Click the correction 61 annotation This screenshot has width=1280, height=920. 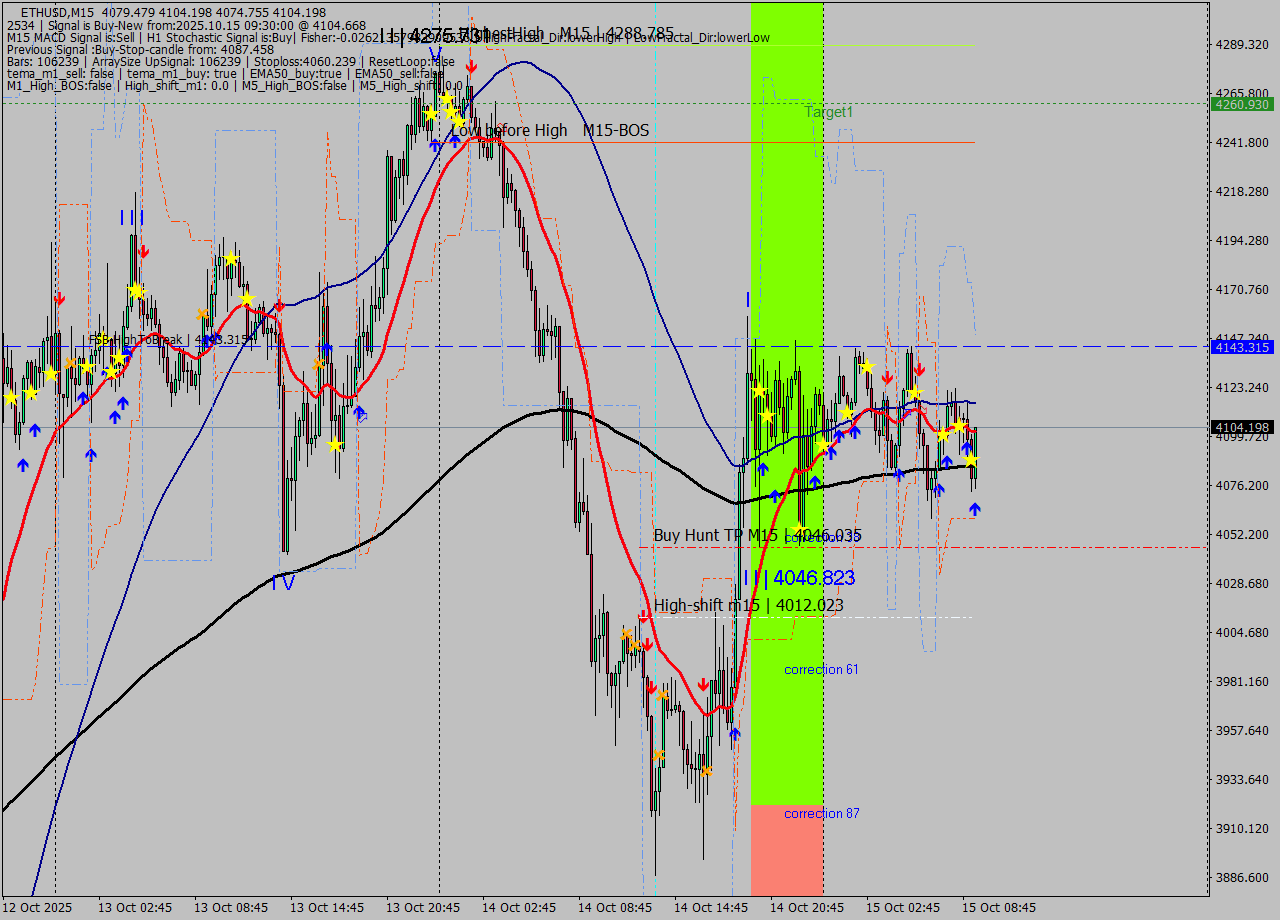click(x=821, y=669)
